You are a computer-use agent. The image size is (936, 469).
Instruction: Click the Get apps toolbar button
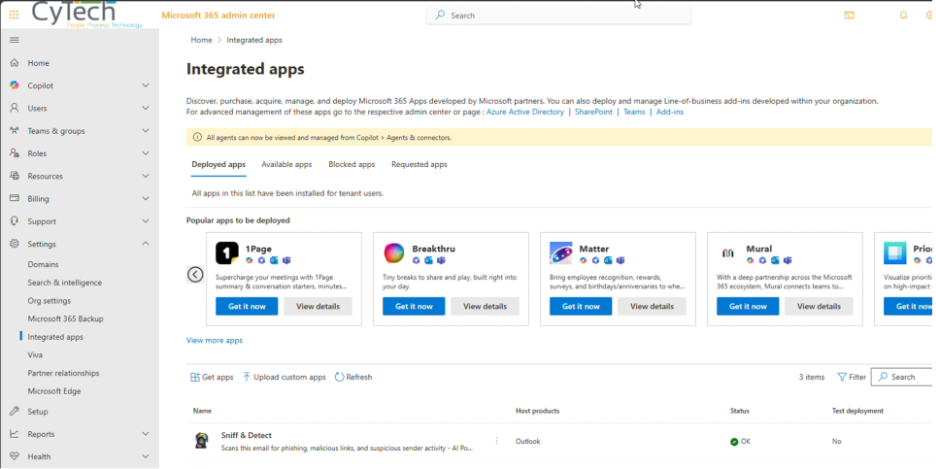(212, 377)
